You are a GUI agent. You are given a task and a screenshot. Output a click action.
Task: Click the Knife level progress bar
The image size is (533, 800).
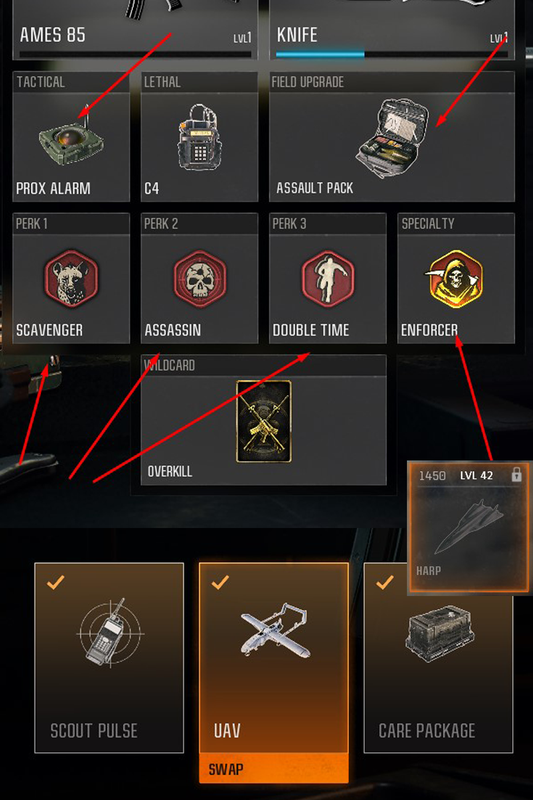coord(392,54)
